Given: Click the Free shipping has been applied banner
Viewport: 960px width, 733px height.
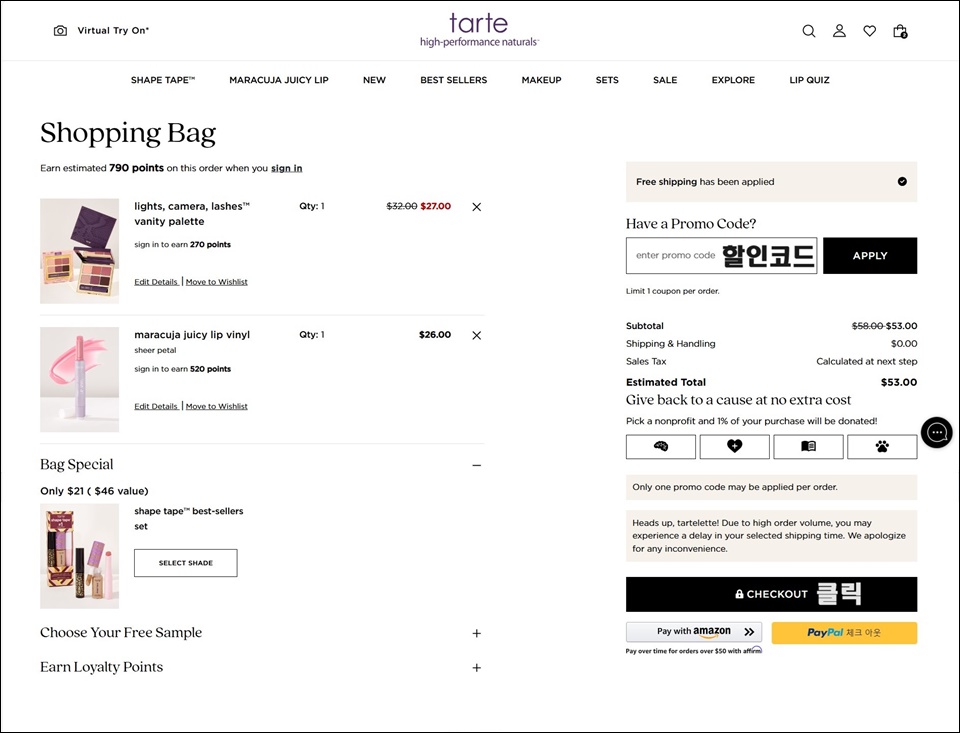Looking at the screenshot, I should tap(771, 182).
